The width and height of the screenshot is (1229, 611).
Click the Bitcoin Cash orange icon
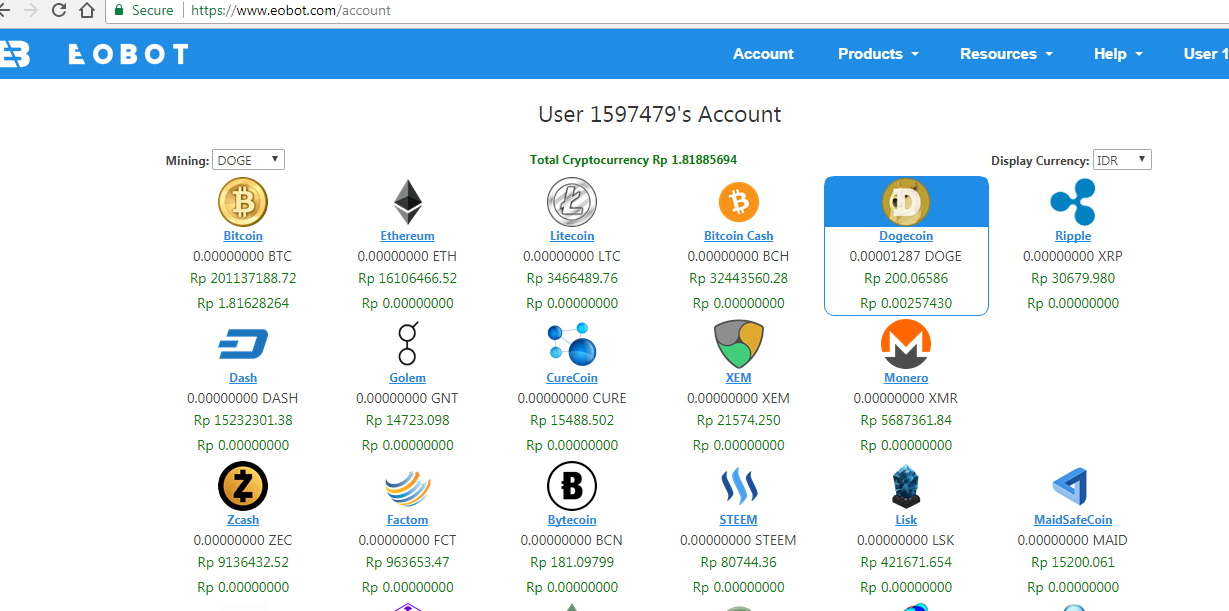(739, 203)
